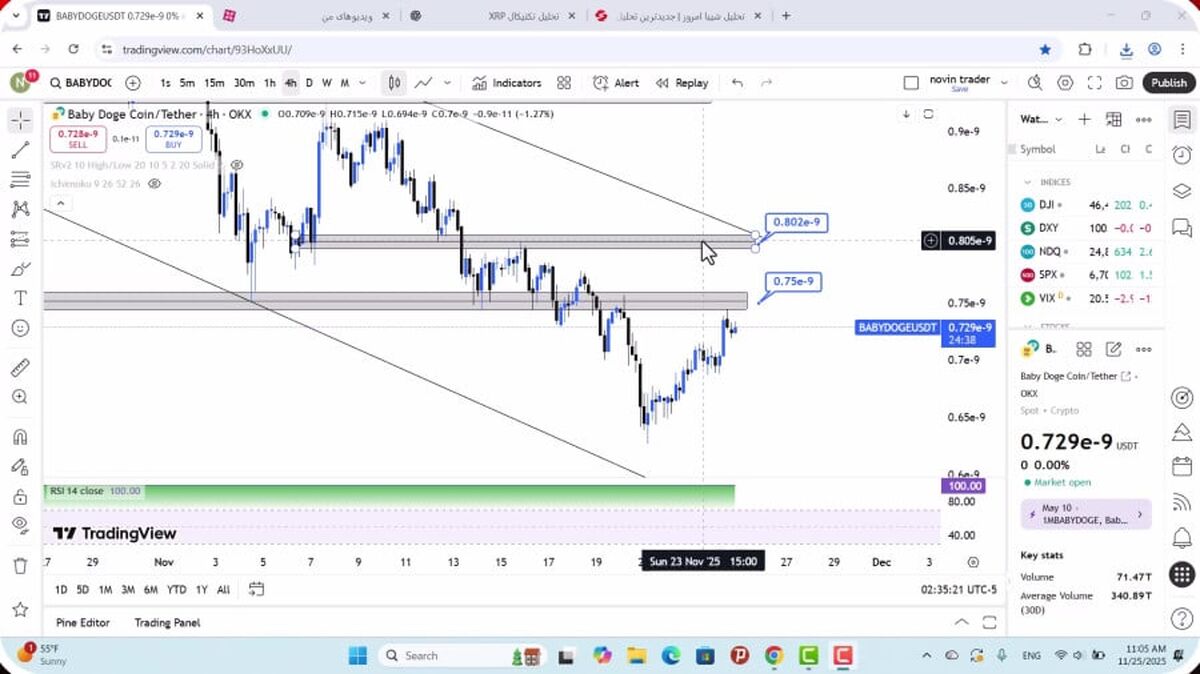
Task: Activate the zoom in tool
Action: (x=20, y=397)
